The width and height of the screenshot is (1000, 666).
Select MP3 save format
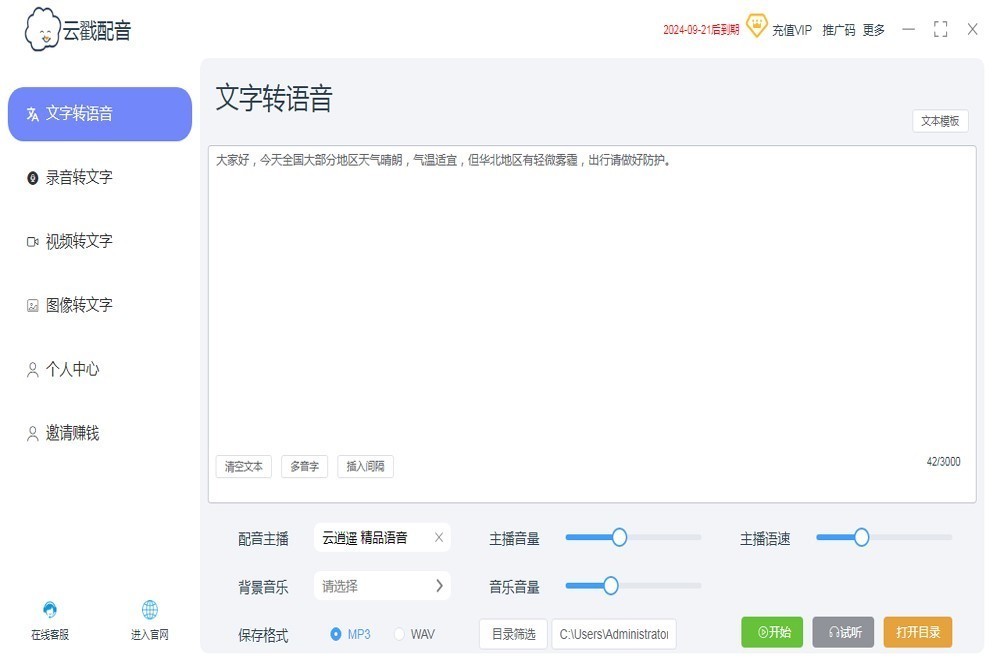[x=336, y=634]
